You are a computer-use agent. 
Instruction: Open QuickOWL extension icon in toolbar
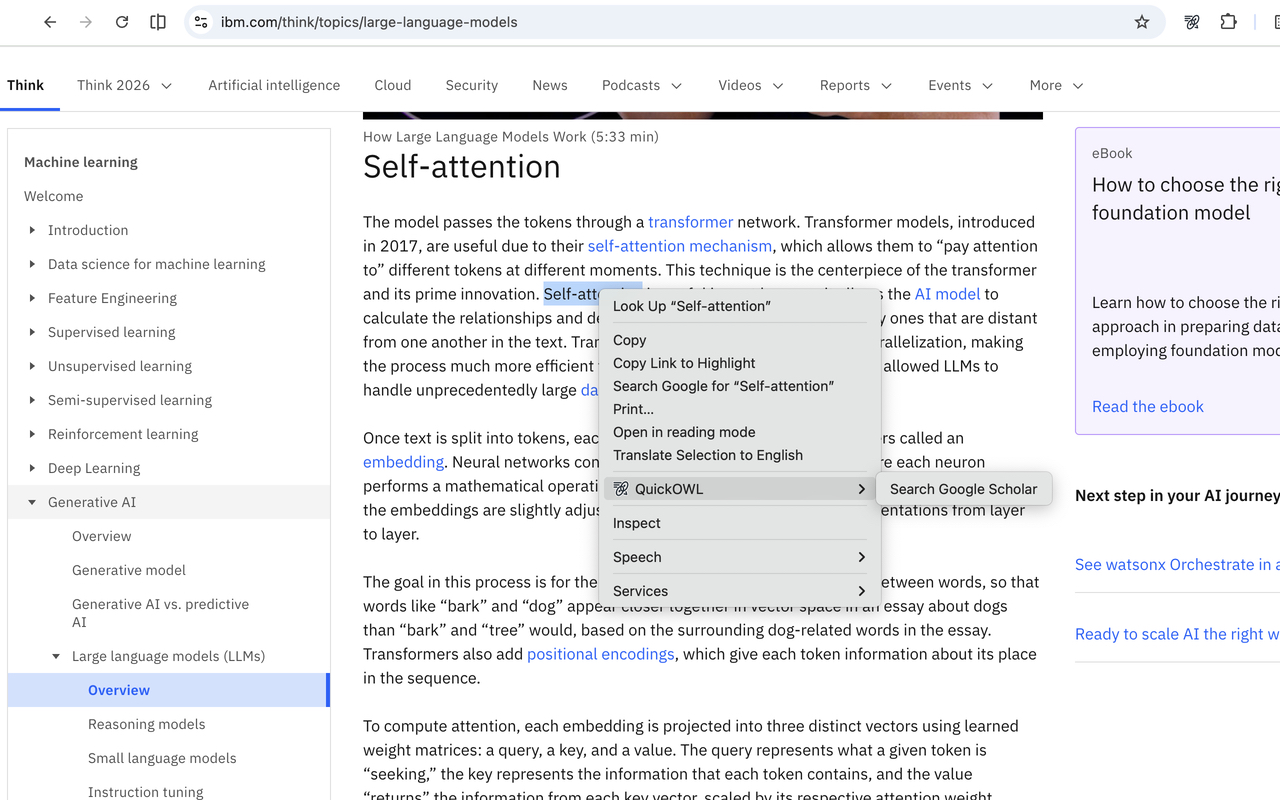click(1192, 22)
